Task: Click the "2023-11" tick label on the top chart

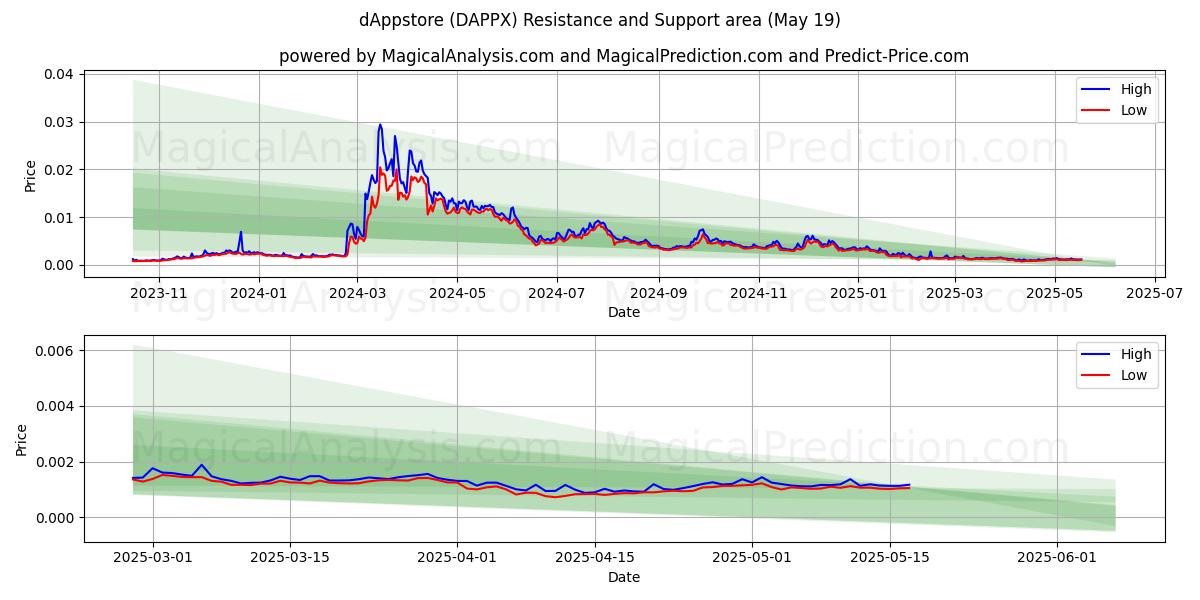Action: [160, 293]
